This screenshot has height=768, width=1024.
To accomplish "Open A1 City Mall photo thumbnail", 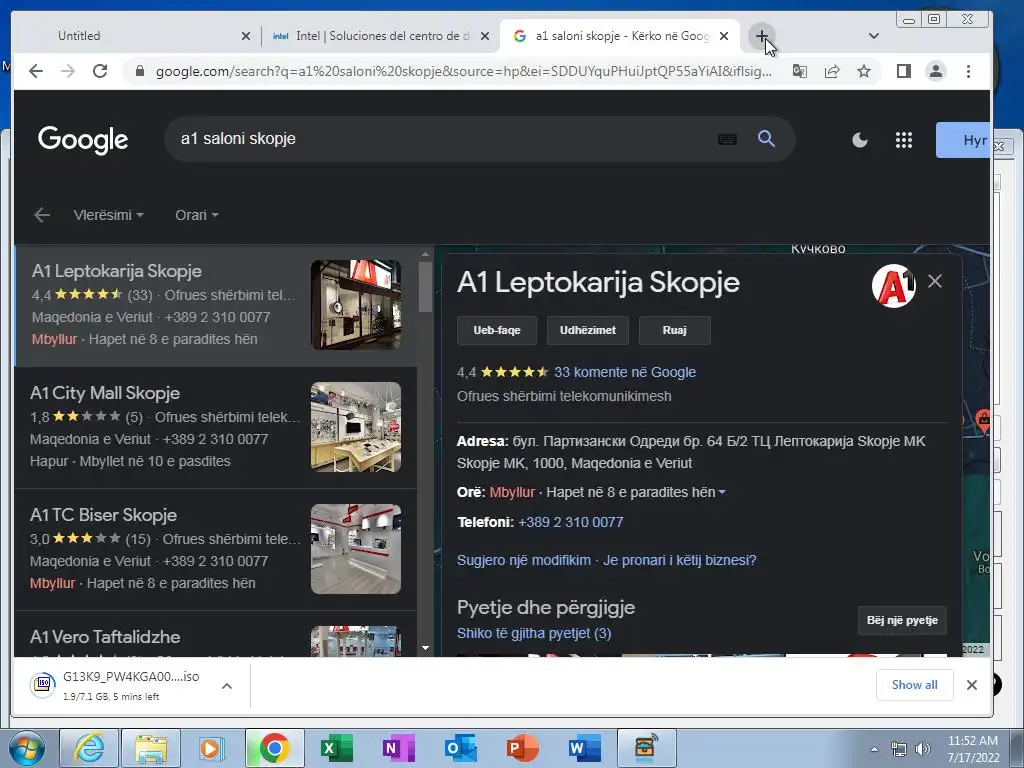I will click(x=356, y=427).
